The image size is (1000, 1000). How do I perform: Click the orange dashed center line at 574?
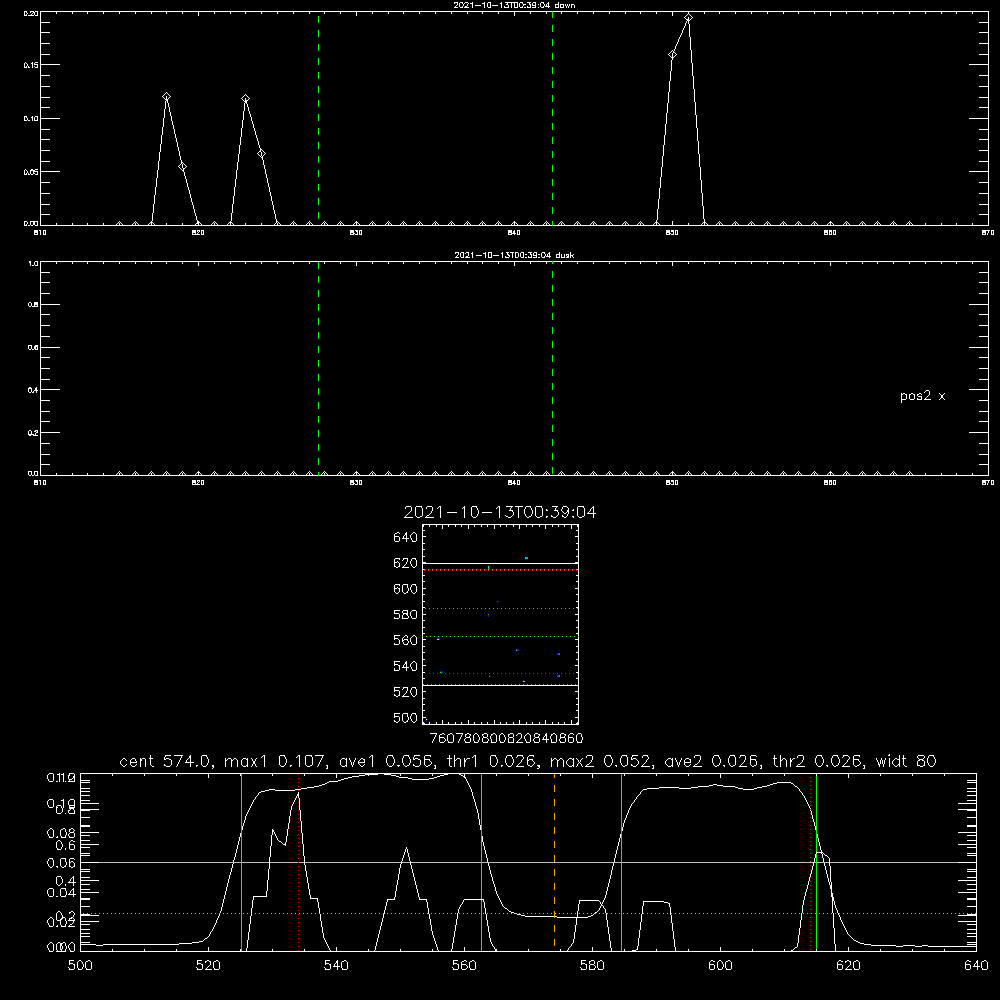point(554,861)
